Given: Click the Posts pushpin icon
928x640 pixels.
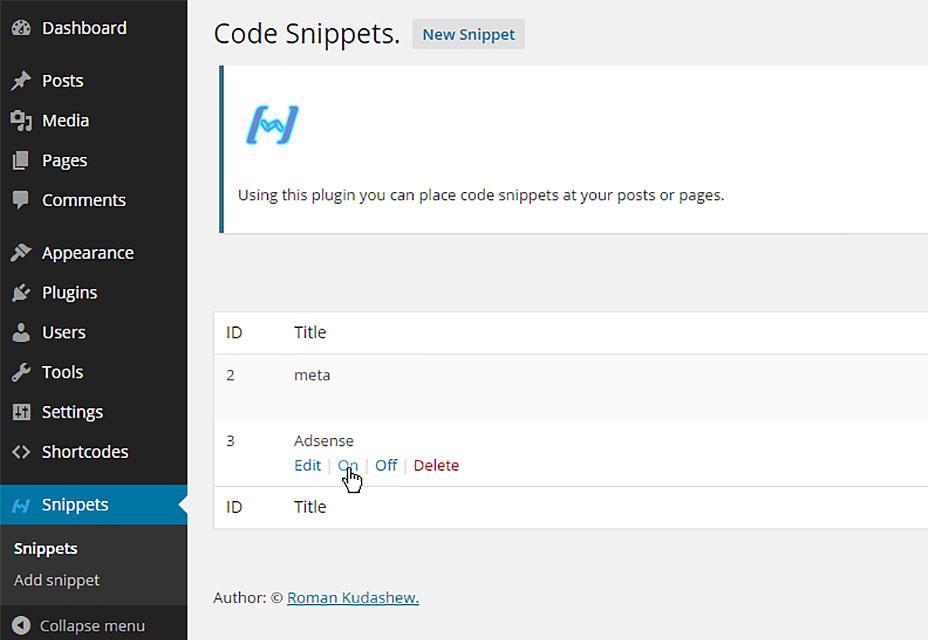Looking at the screenshot, I should (x=21, y=81).
